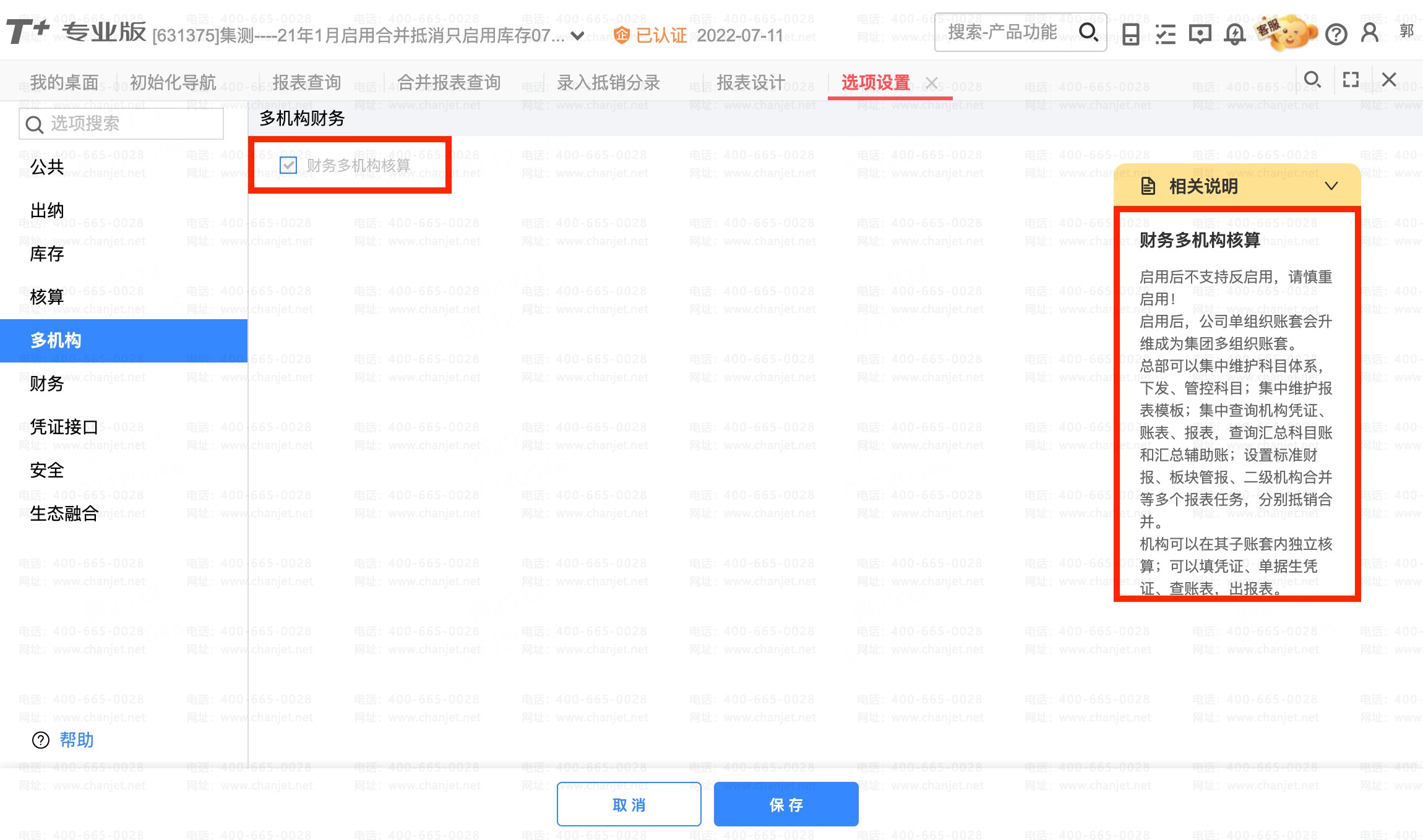
Task: Click the 财务多机构核算 heading in help panel
Action: tap(1200, 240)
